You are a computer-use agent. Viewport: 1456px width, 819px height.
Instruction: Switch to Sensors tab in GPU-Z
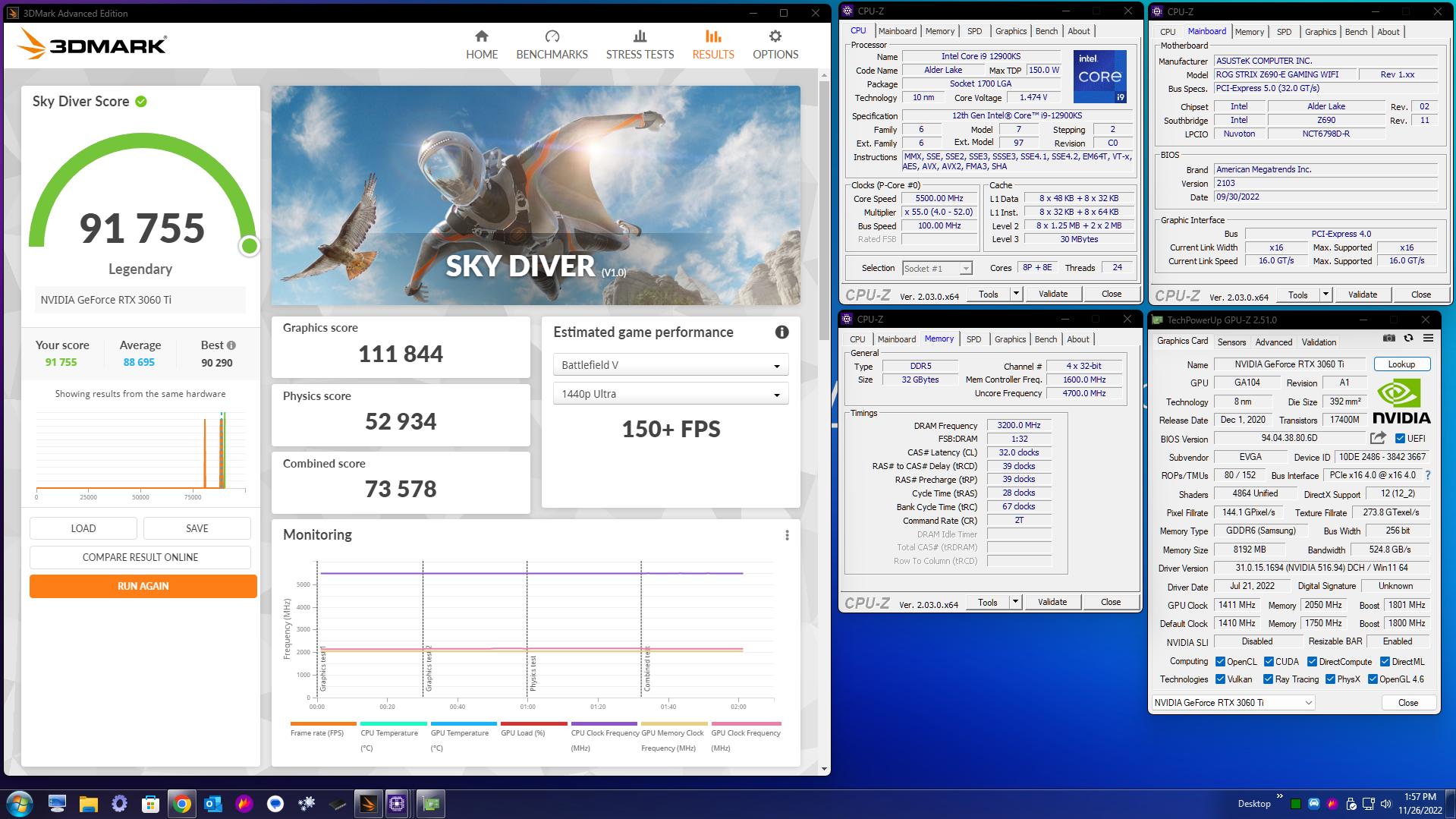click(1231, 342)
